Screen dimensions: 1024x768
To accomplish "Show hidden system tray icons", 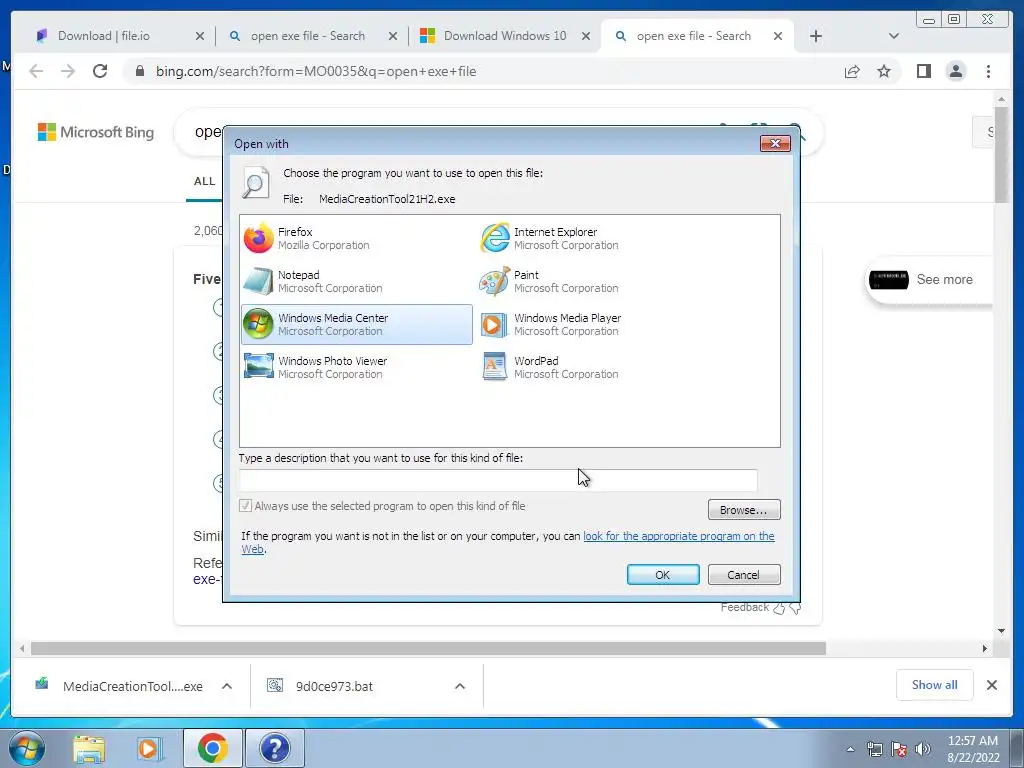I will pyautogui.click(x=850, y=749).
